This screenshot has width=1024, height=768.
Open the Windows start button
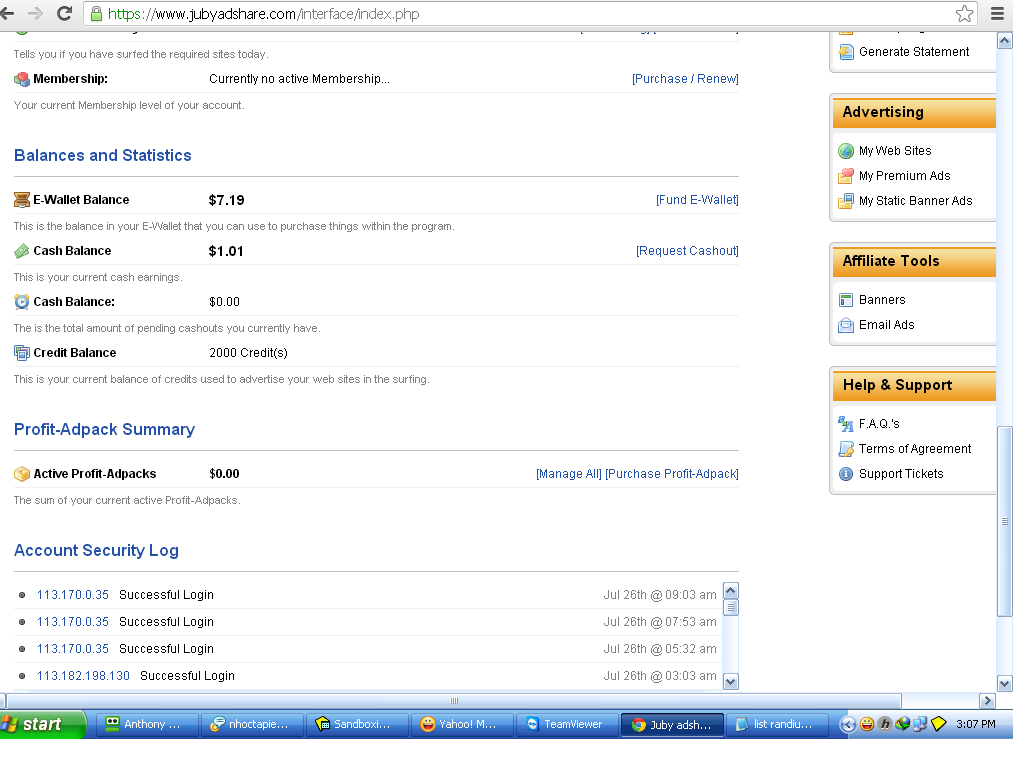42,724
